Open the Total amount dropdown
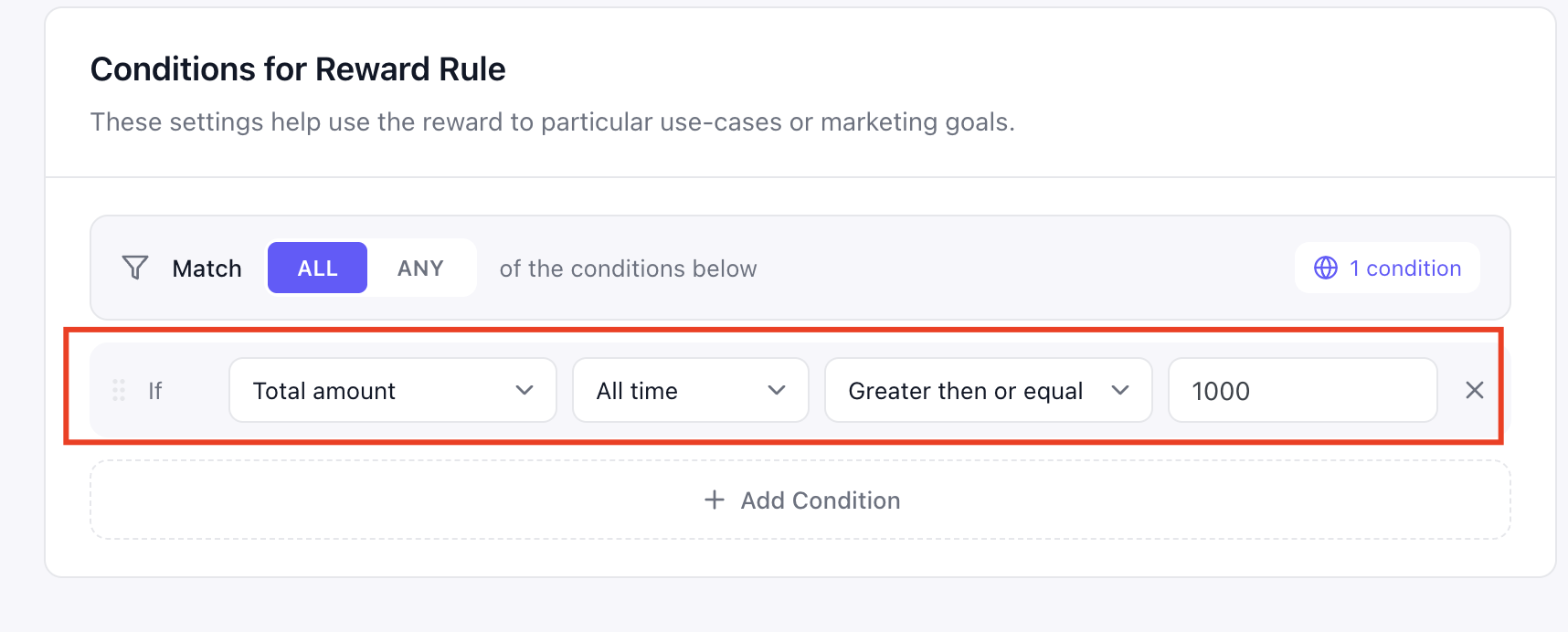The image size is (1568, 632). (393, 390)
